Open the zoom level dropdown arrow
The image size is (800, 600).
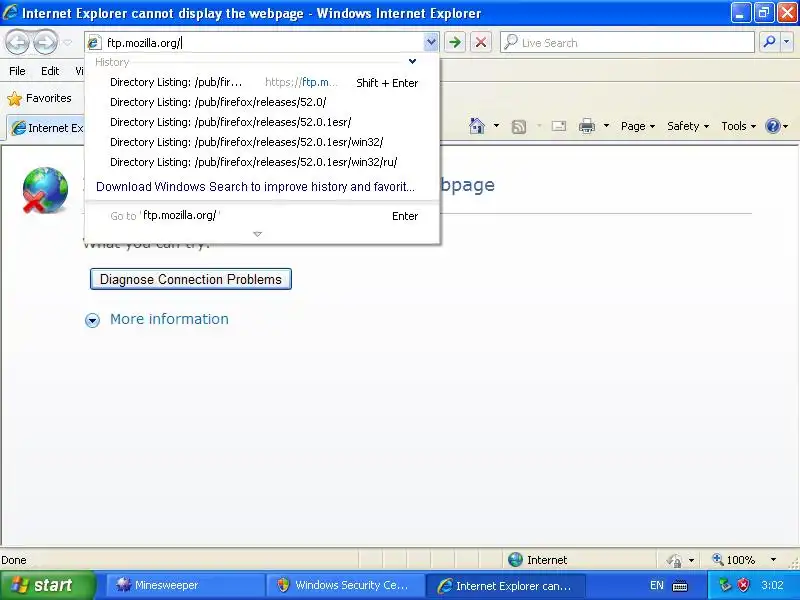coord(773,560)
